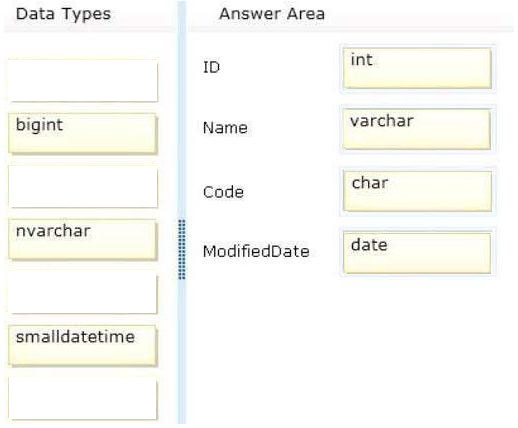Viewport: 518px width, 428px height.
Task: Click the date answer box for ModifiedDate
Action: pos(417,253)
